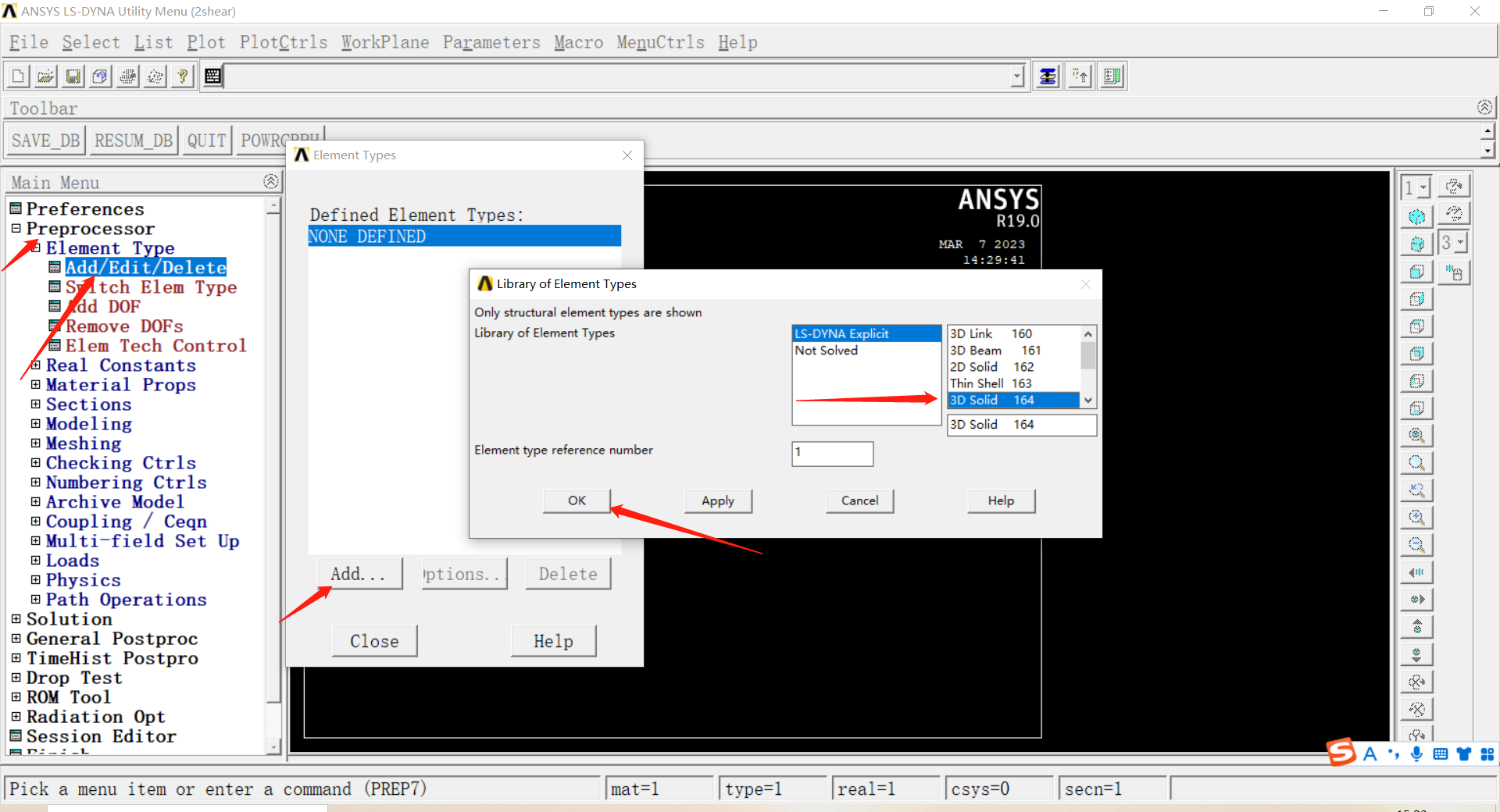
Task: Click Close in Element Types dialog
Action: [374, 641]
